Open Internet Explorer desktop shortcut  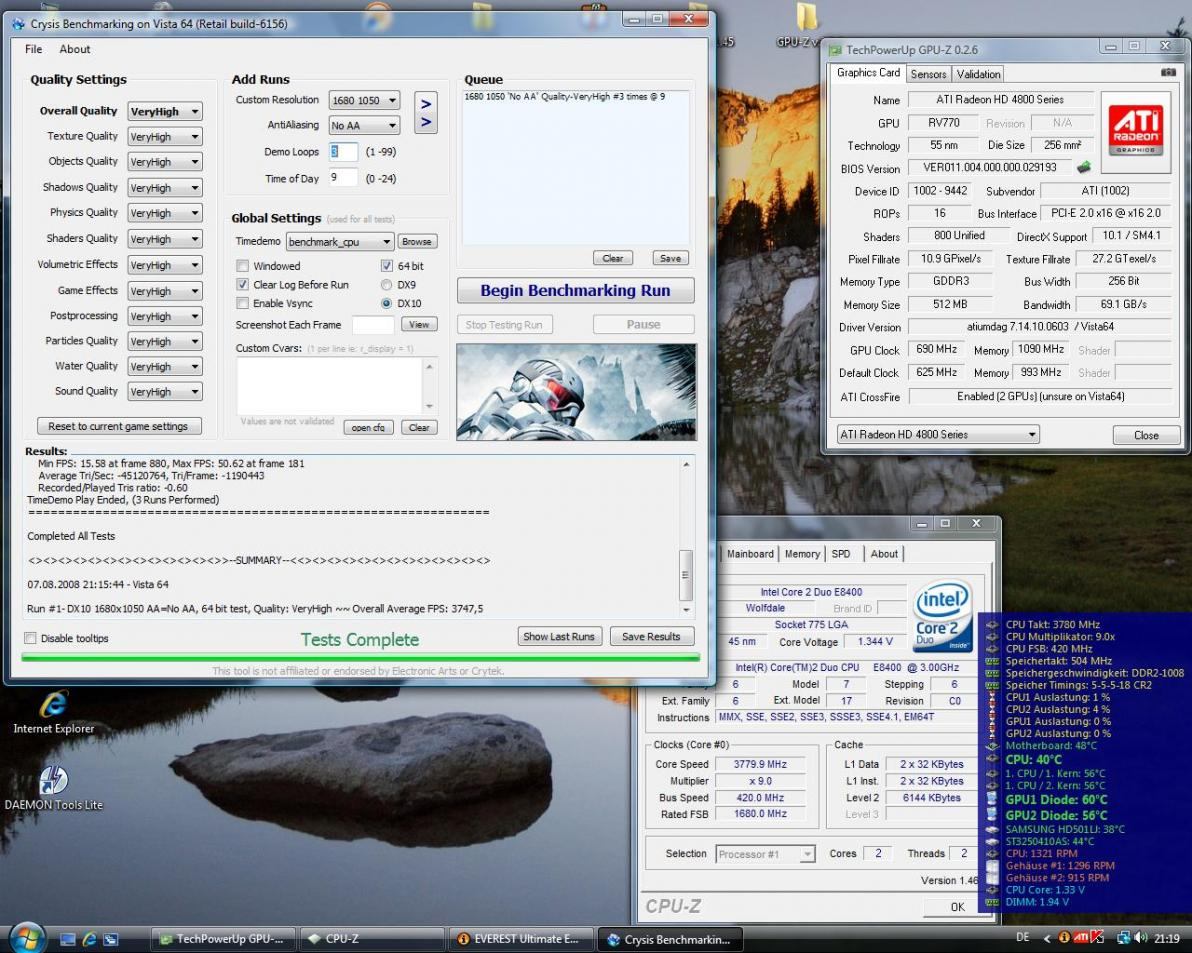53,713
